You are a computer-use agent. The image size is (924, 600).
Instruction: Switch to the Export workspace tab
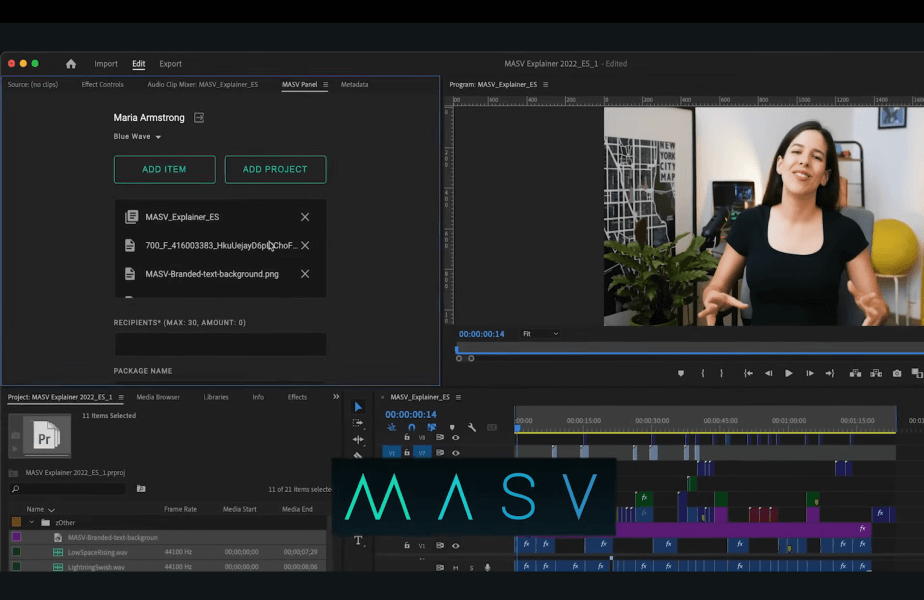coord(170,64)
